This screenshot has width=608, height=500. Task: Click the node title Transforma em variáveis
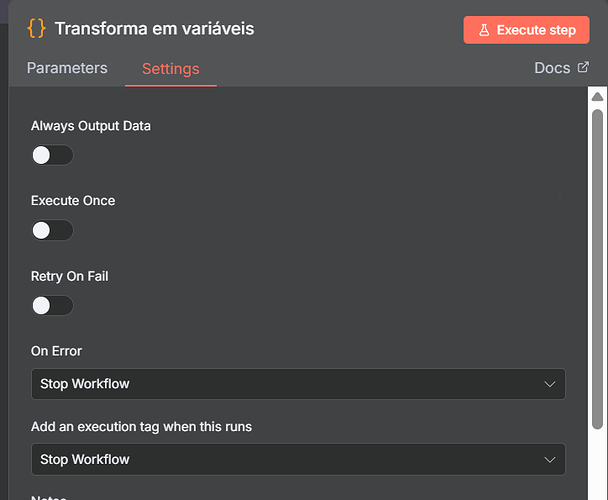pyautogui.click(x=154, y=29)
